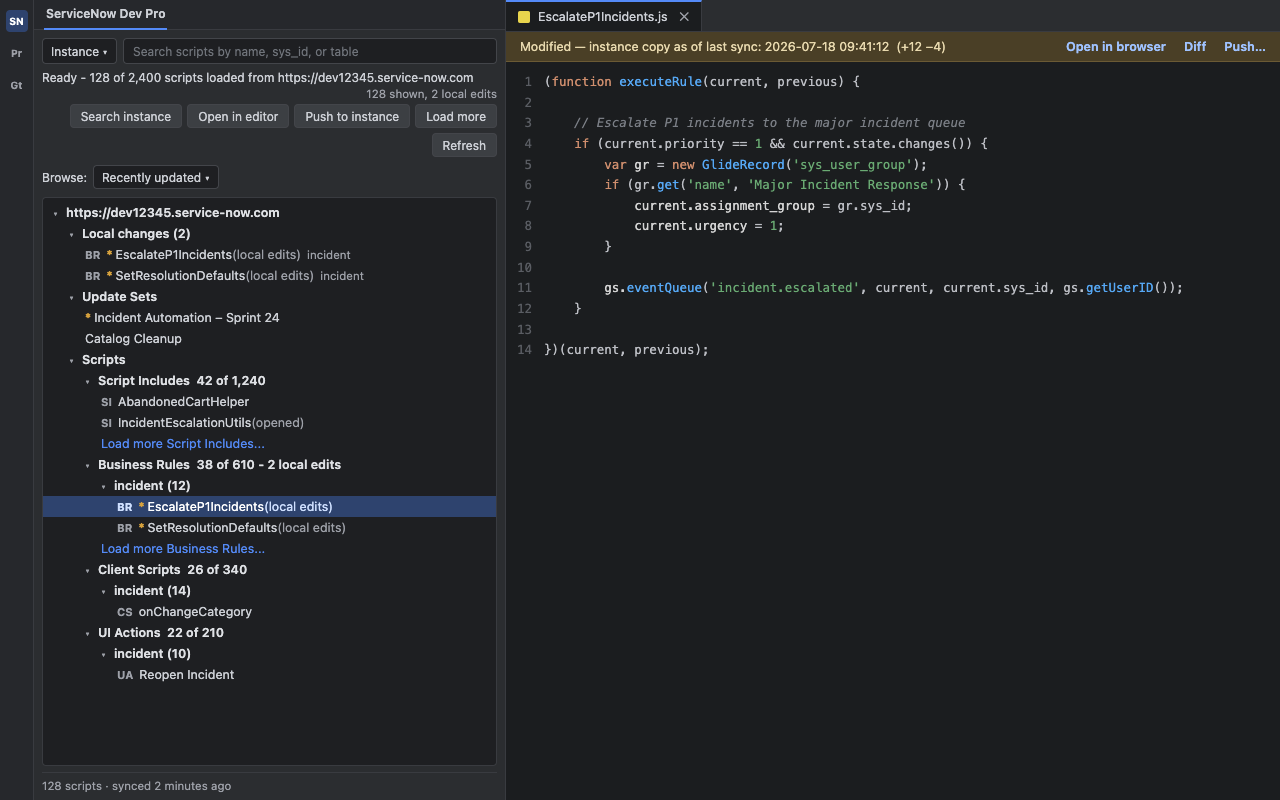Collapse Script Includes 42 of 1,240
The width and height of the screenshot is (1280, 800).
(x=88, y=382)
